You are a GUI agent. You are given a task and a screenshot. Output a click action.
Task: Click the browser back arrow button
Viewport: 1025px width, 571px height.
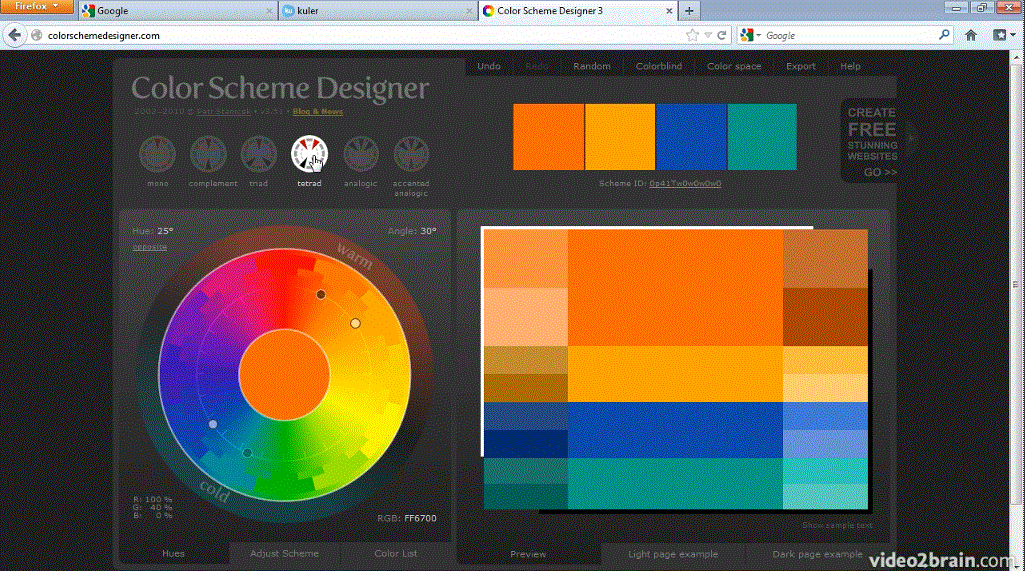[x=15, y=35]
